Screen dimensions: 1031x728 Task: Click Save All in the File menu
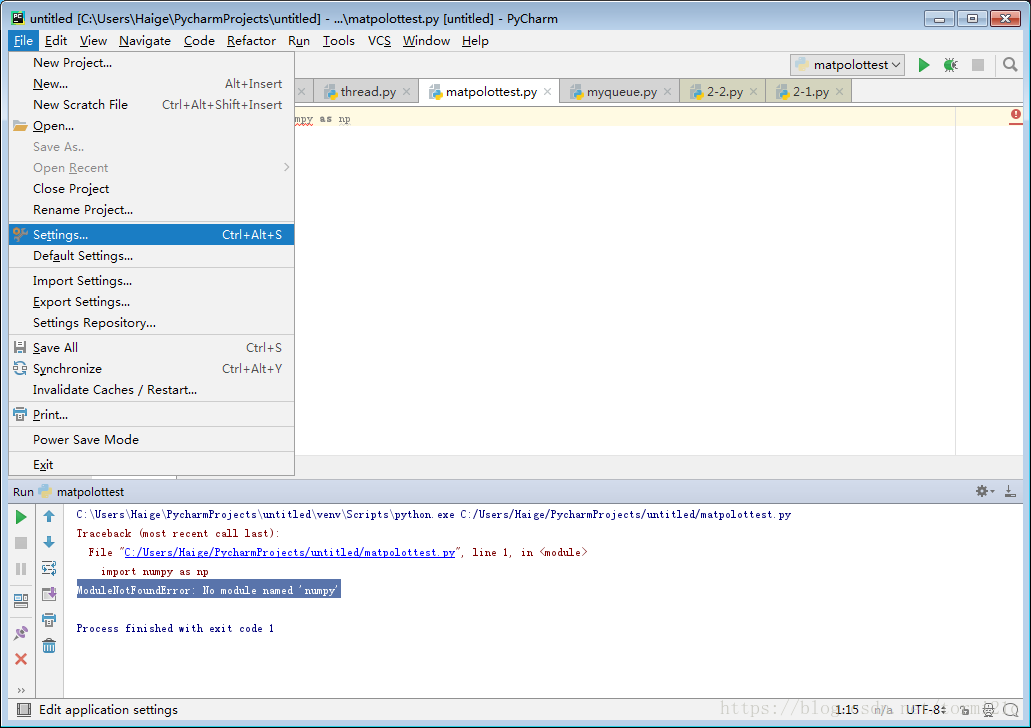click(151, 348)
